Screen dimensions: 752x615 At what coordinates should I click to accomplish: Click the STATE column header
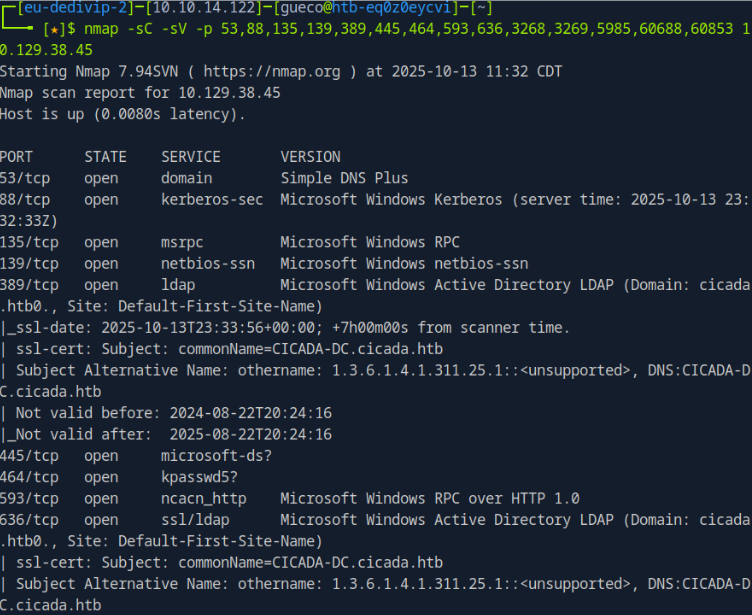[105, 157]
